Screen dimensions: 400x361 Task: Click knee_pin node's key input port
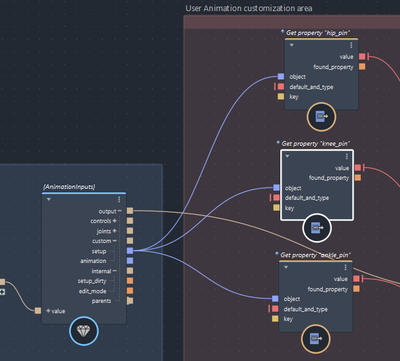click(276, 208)
